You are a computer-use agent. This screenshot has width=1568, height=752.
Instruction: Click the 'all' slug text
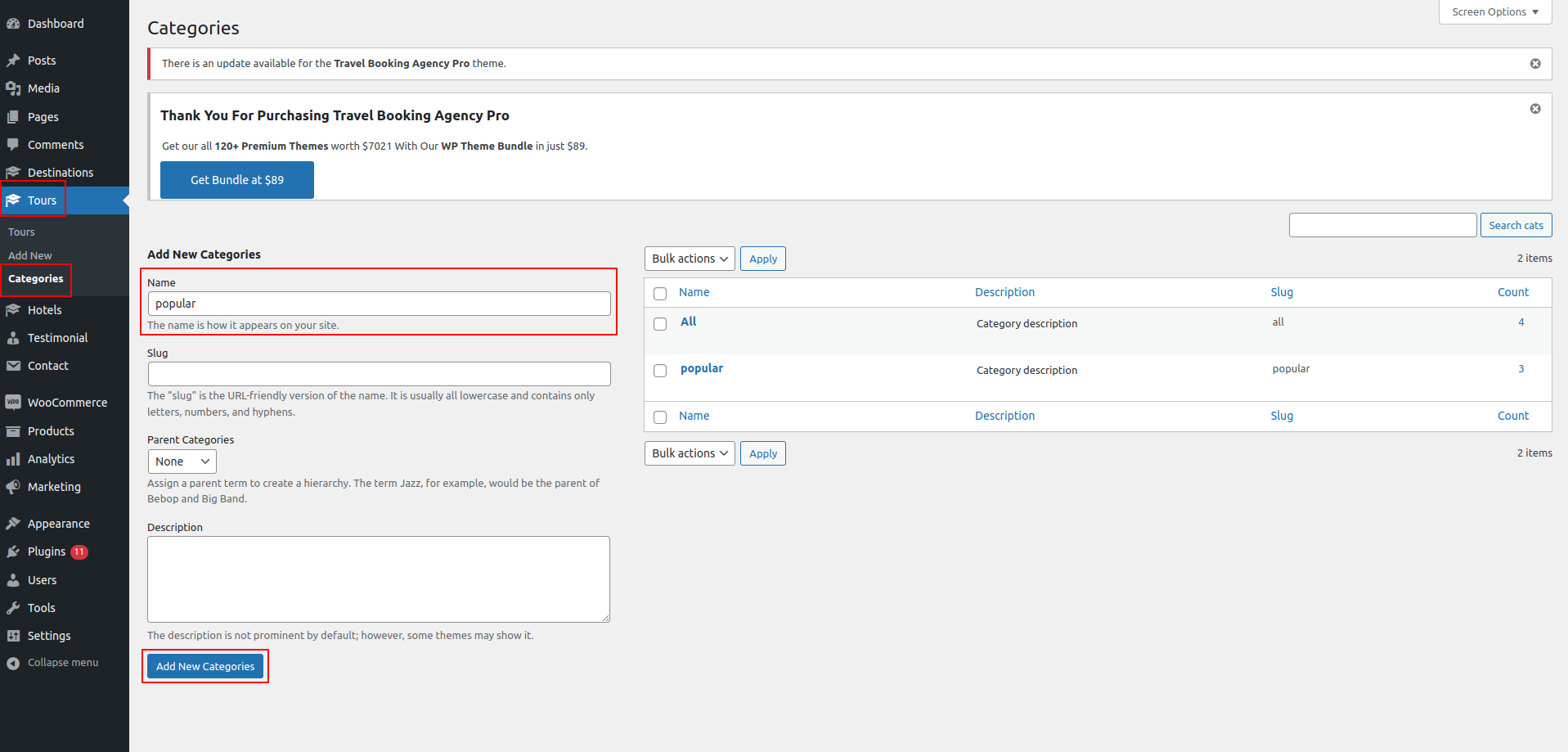click(x=1278, y=322)
